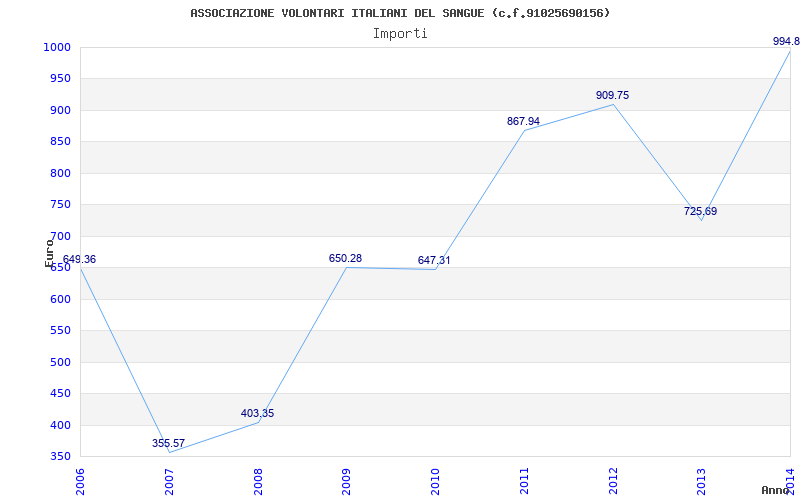The image size is (800, 500).
Task: Click the 2006 x-axis label
Action: [x=80, y=481]
